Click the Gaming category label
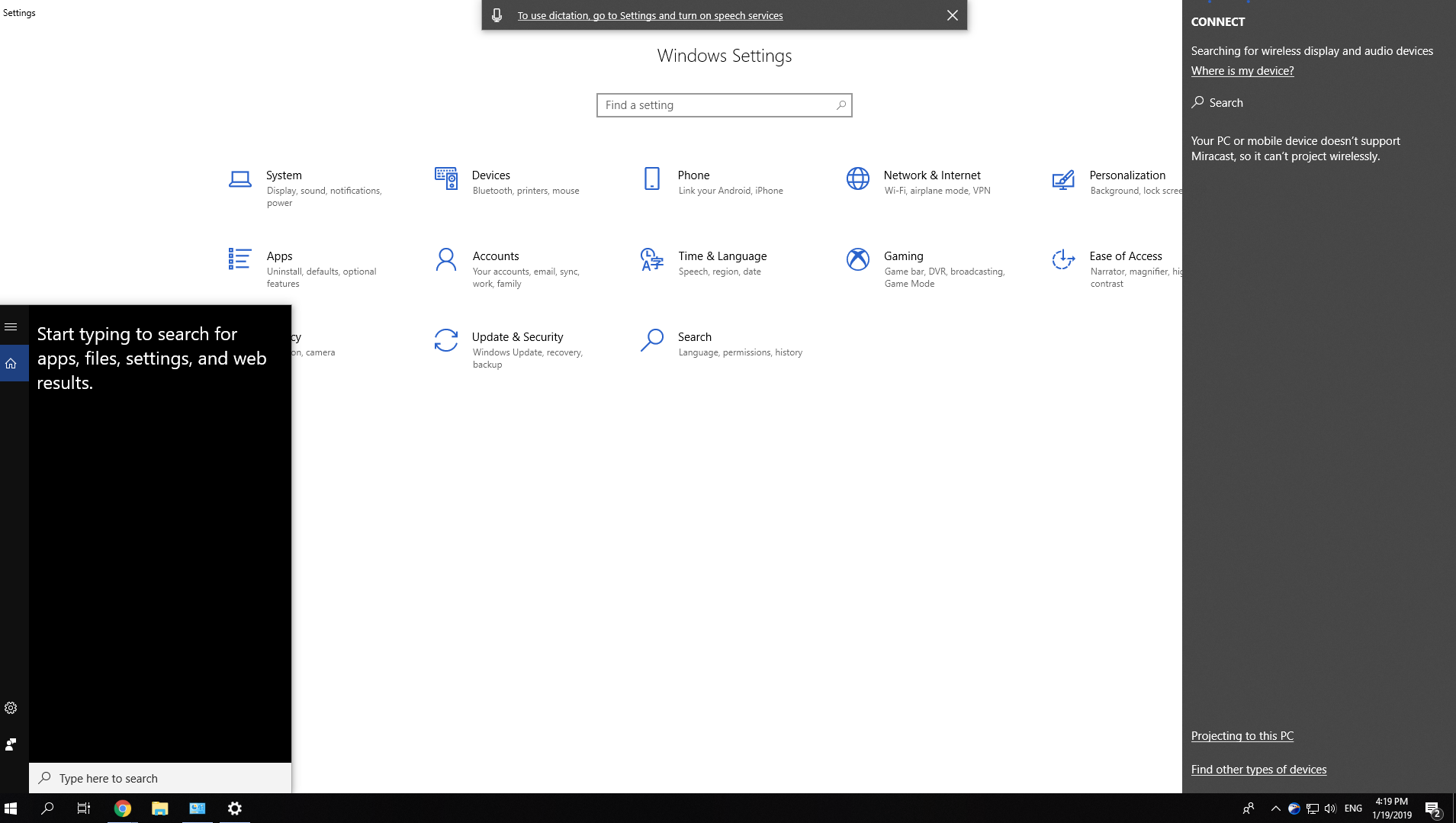The height and width of the screenshot is (823, 1456). coord(904,256)
